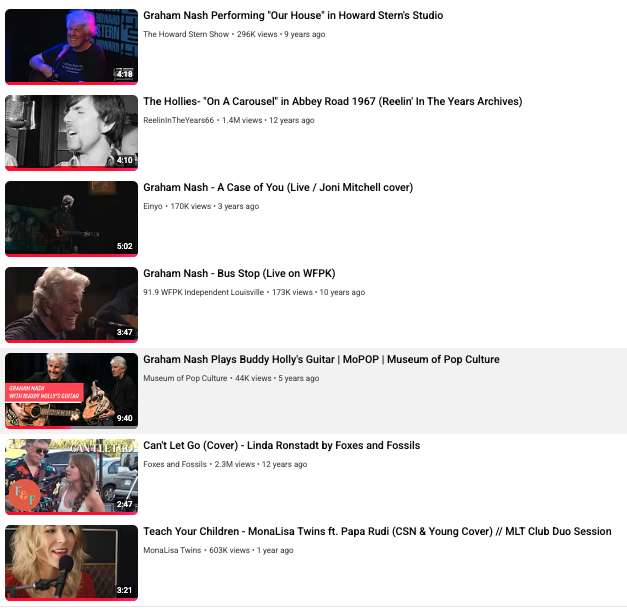
Task: Open title "Graham Nash Performing Our House"
Action: tap(293, 16)
